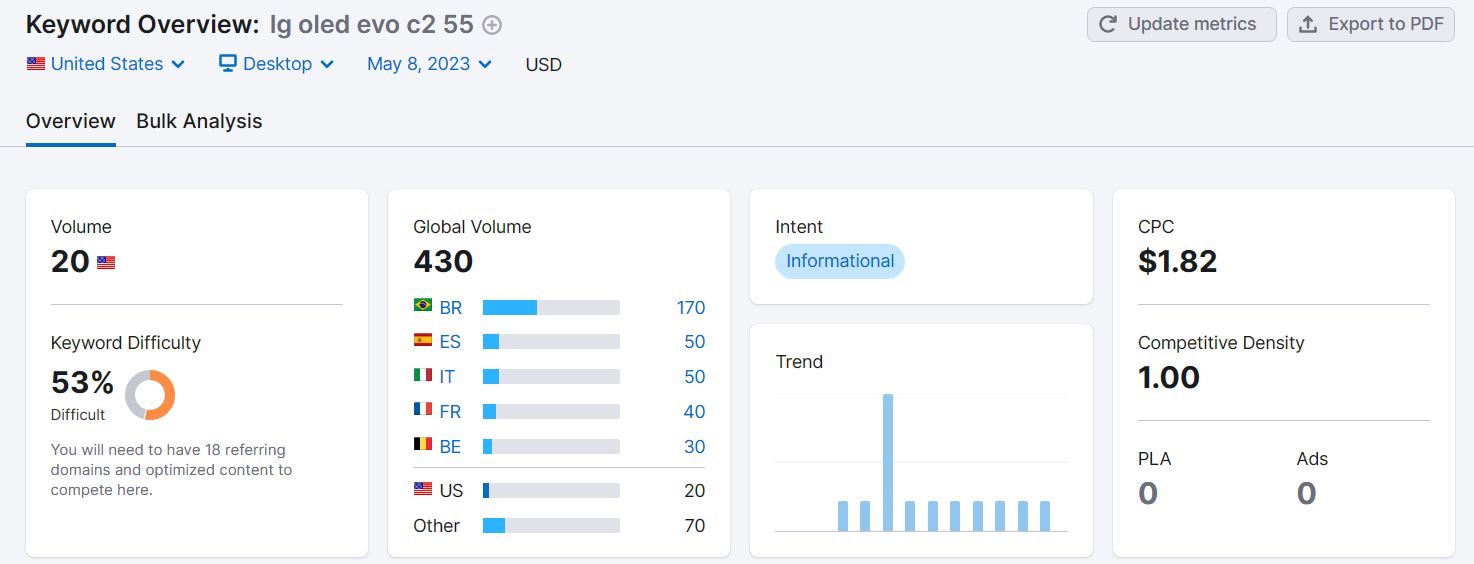Viewport: 1474px width, 564px height.
Task: Open the ES country link
Action: click(x=450, y=342)
